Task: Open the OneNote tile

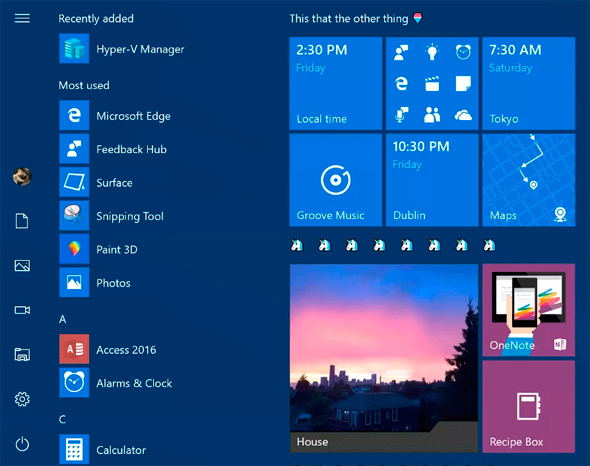Action: tap(529, 310)
